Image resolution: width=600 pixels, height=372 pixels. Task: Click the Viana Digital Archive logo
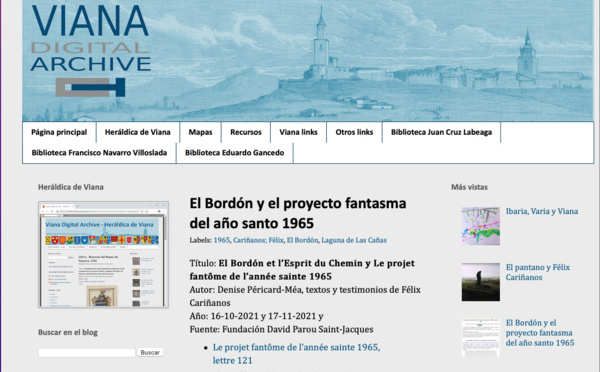click(91, 50)
